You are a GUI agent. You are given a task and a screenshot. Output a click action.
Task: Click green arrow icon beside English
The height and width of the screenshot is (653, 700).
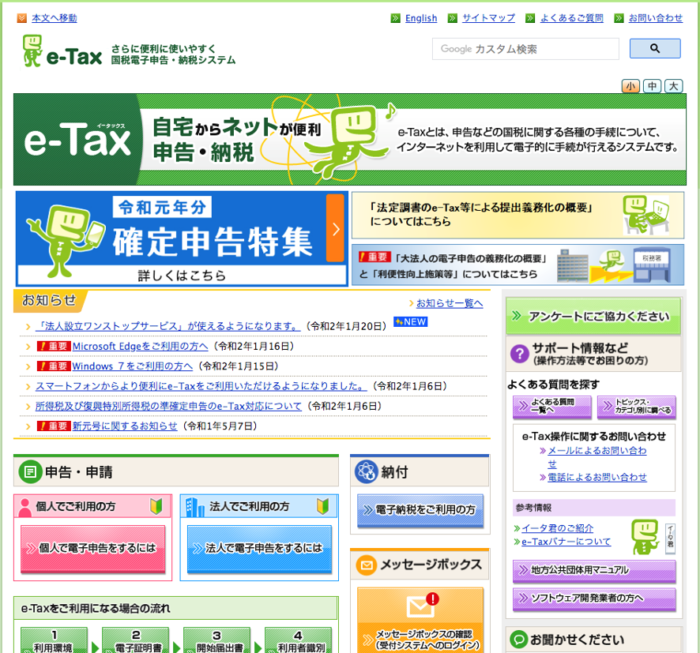tap(395, 18)
